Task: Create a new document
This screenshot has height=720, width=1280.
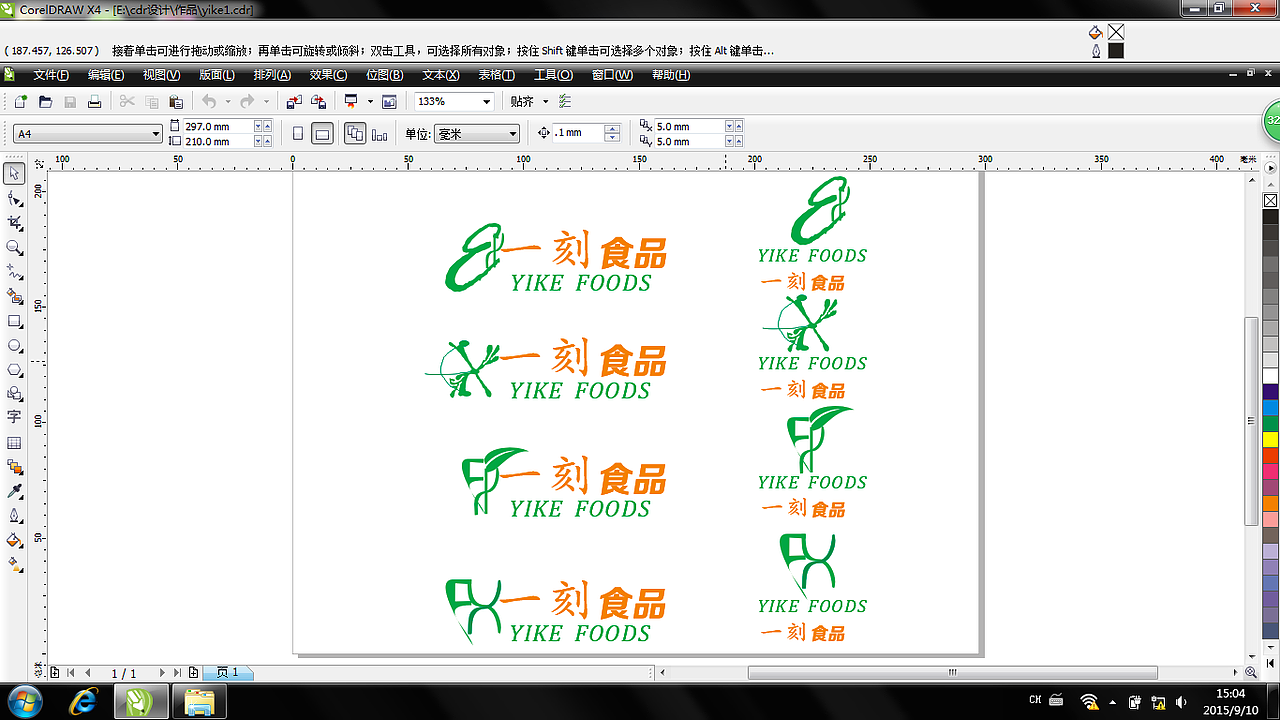Action: click(20, 101)
